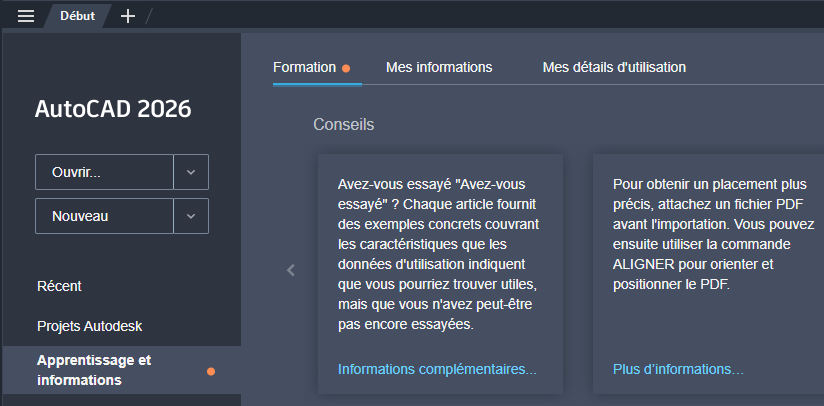Screen dimensions: 824x406
Task: Expand the Ouvrir dropdown arrow
Action: [191, 172]
